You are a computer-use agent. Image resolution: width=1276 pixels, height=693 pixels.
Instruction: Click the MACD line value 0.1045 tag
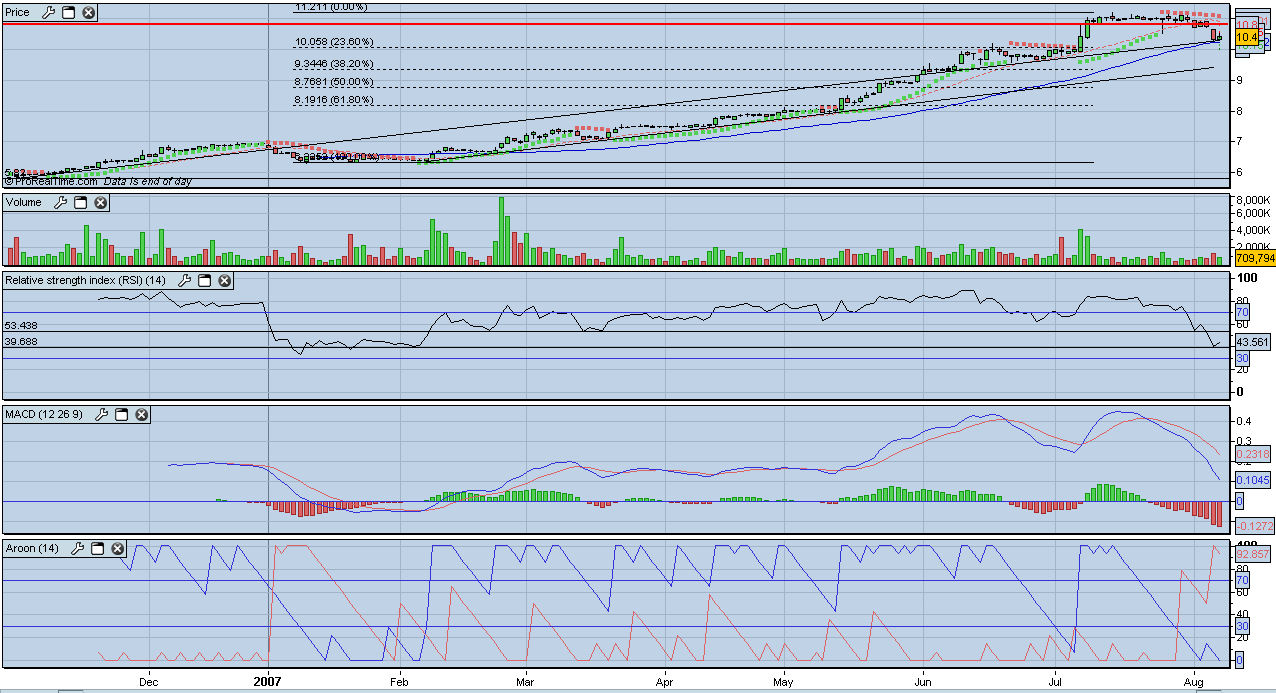[1252, 480]
